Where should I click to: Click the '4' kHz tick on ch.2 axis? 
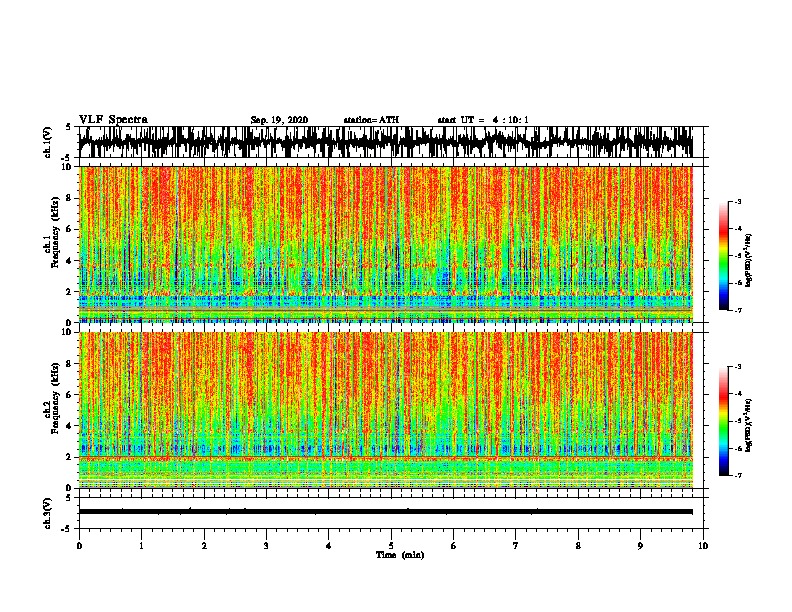69,426
